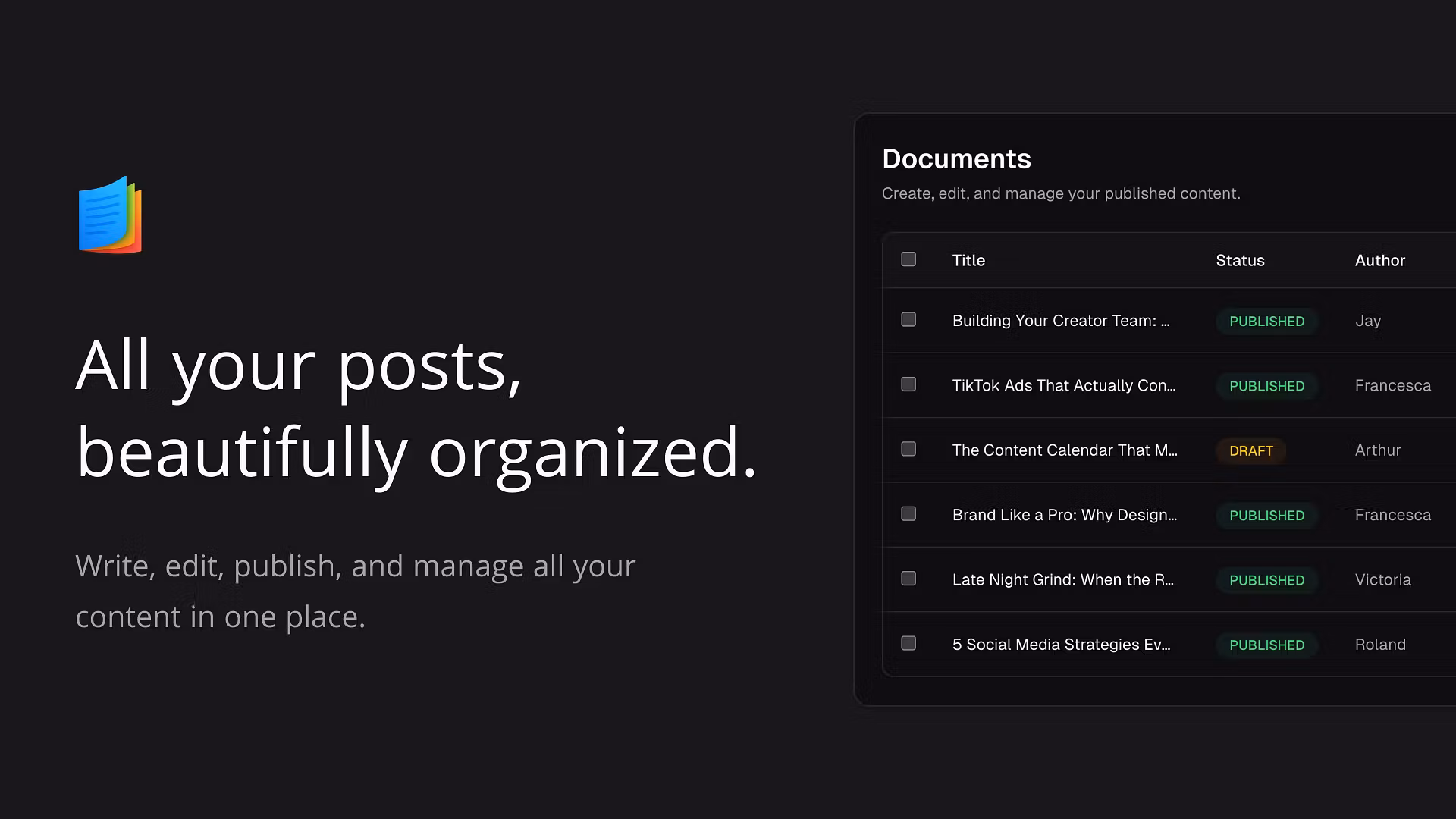This screenshot has height=819, width=1456.
Task: Check the Building Your Creator Team row
Action: pos(908,320)
